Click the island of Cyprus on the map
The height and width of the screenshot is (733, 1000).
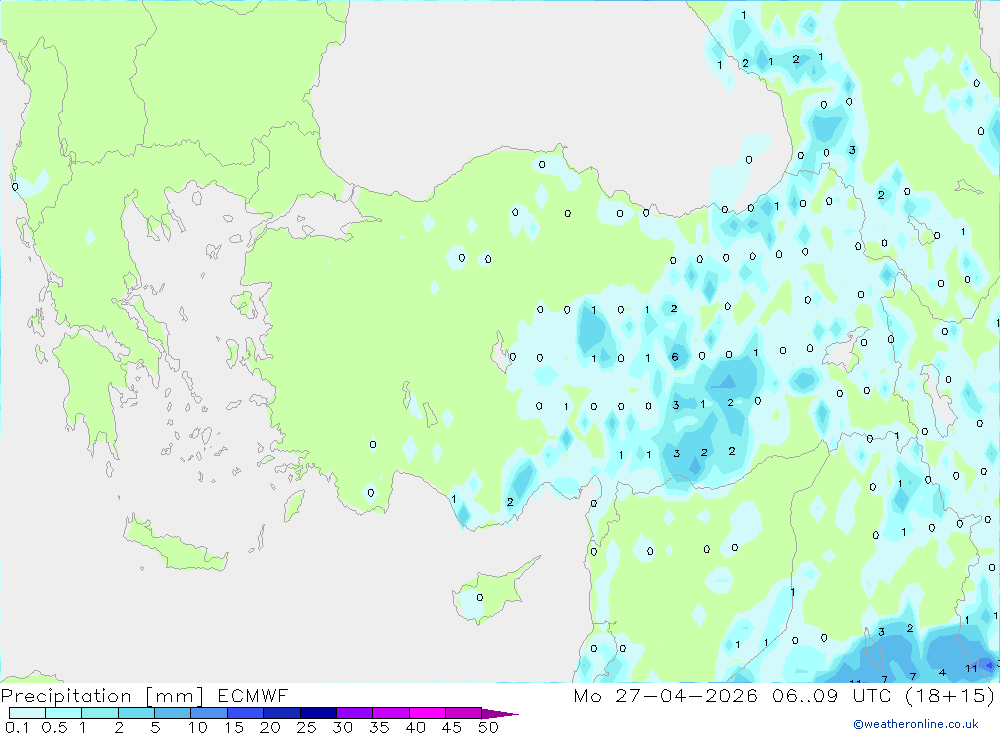pos(491,591)
